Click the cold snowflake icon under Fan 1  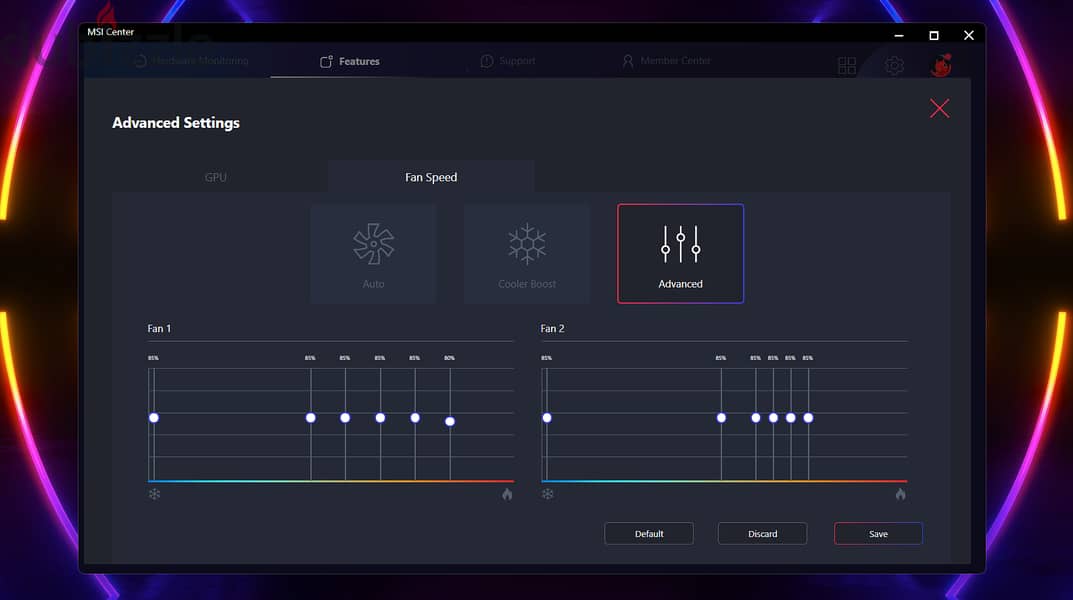[x=155, y=494]
